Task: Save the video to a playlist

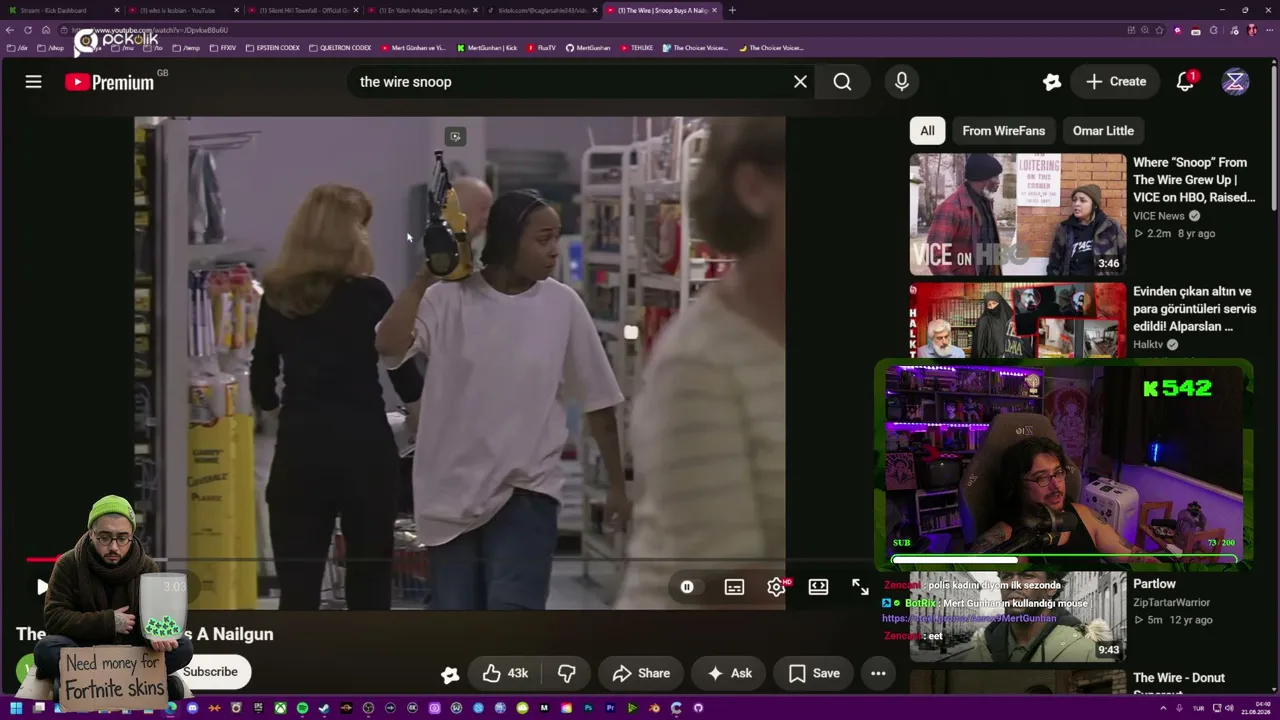Action: (x=814, y=674)
